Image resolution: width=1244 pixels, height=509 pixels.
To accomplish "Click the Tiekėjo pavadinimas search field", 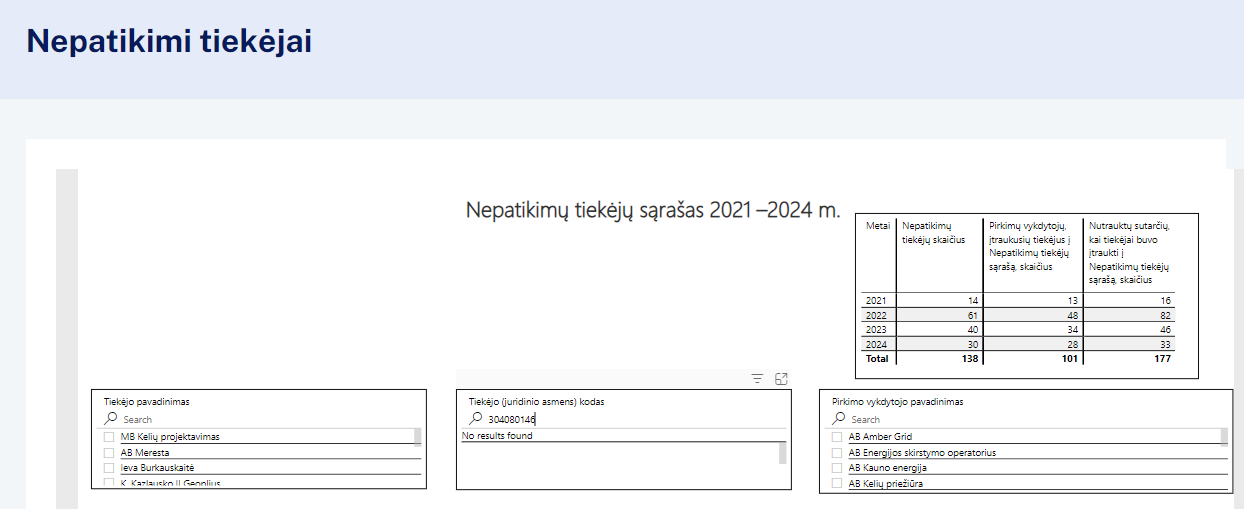I will [x=260, y=420].
